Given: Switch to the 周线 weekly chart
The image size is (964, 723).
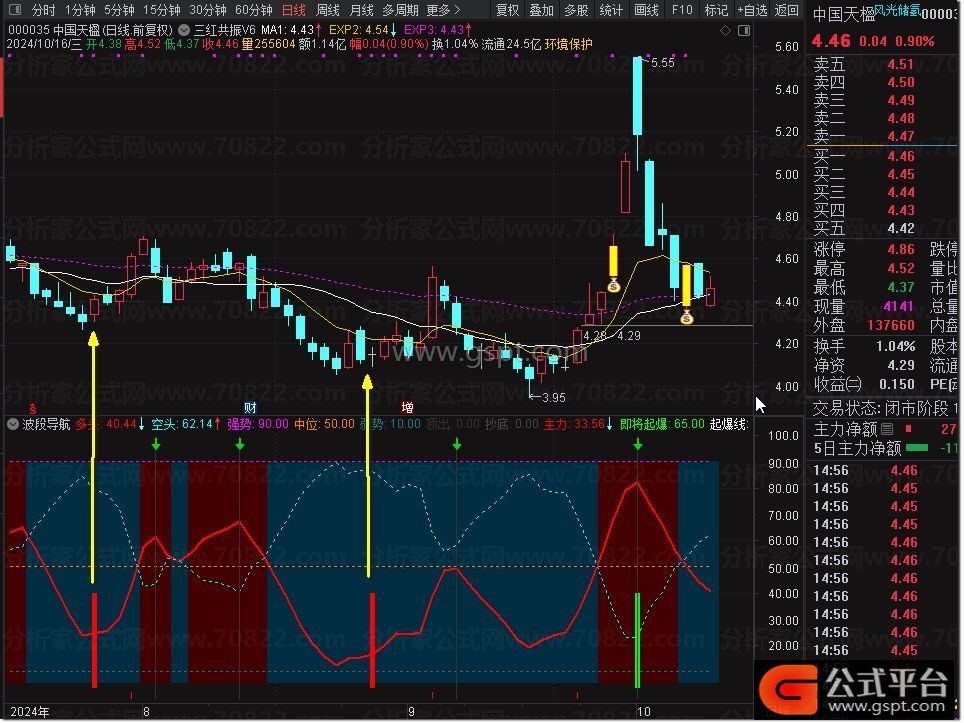Looking at the screenshot, I should [x=328, y=10].
